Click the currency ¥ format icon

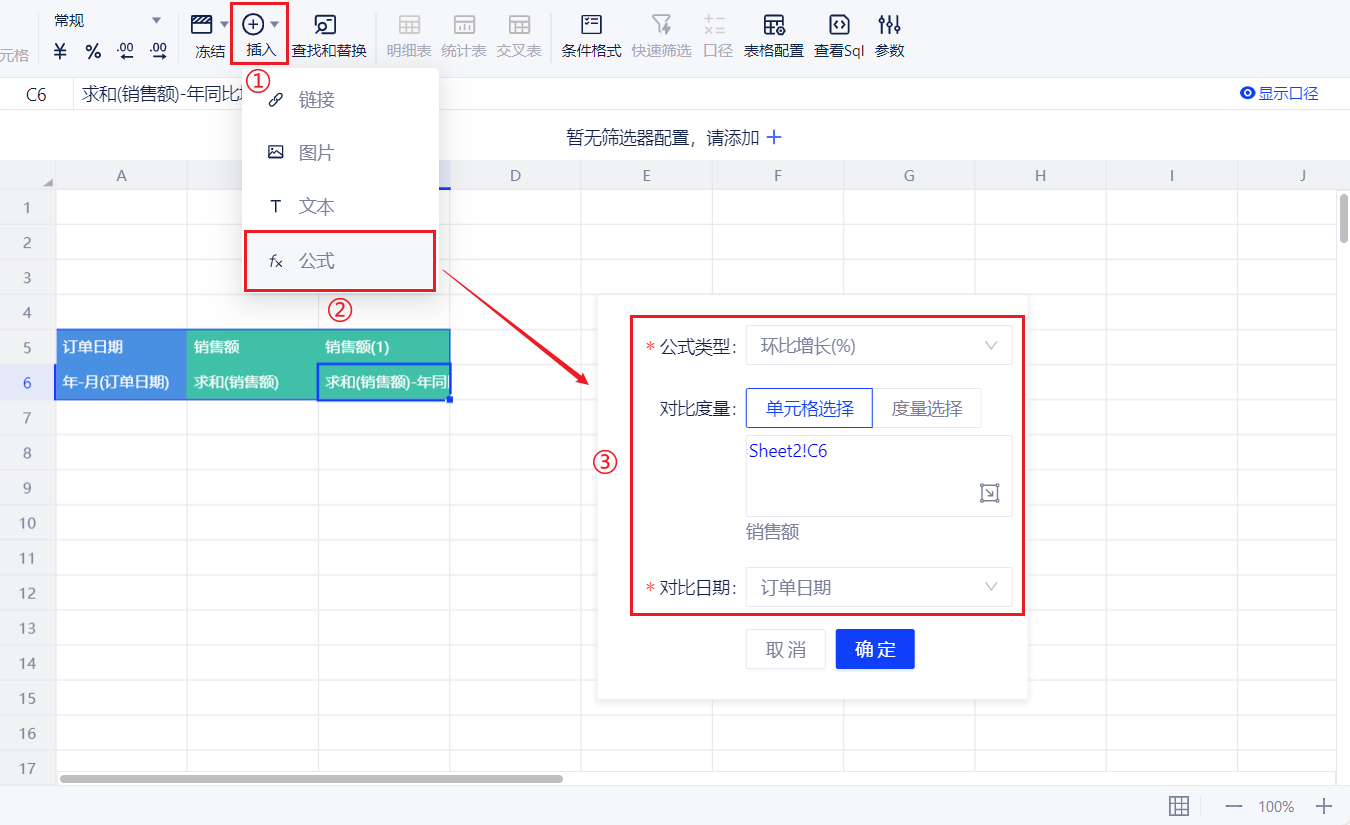tap(61, 51)
